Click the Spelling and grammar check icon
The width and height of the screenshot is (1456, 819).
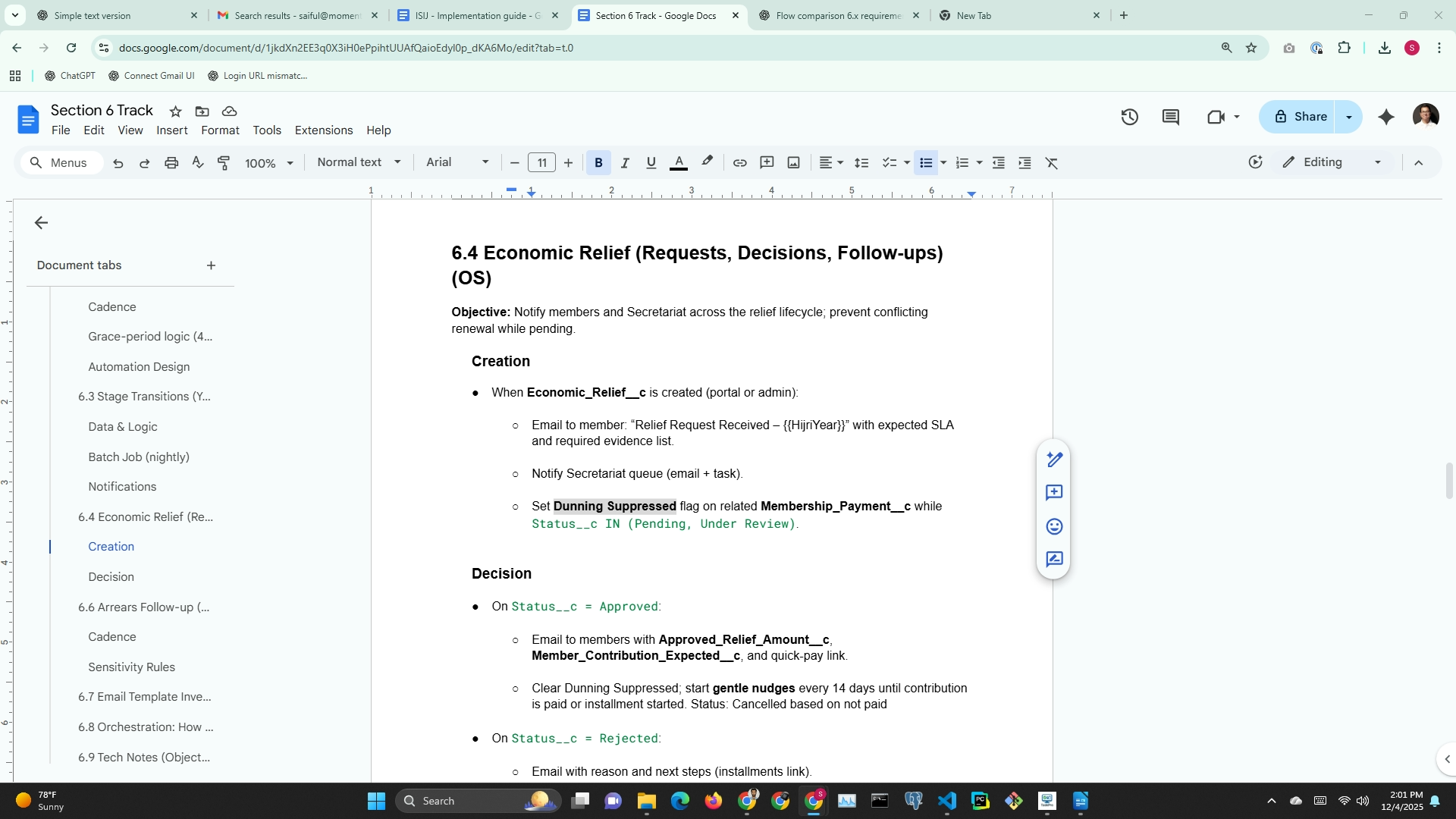pos(198,163)
